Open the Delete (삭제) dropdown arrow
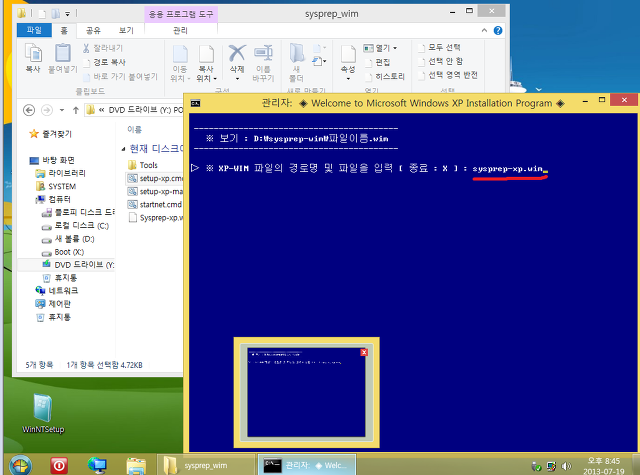The width and height of the screenshot is (640, 475). click(x=237, y=78)
